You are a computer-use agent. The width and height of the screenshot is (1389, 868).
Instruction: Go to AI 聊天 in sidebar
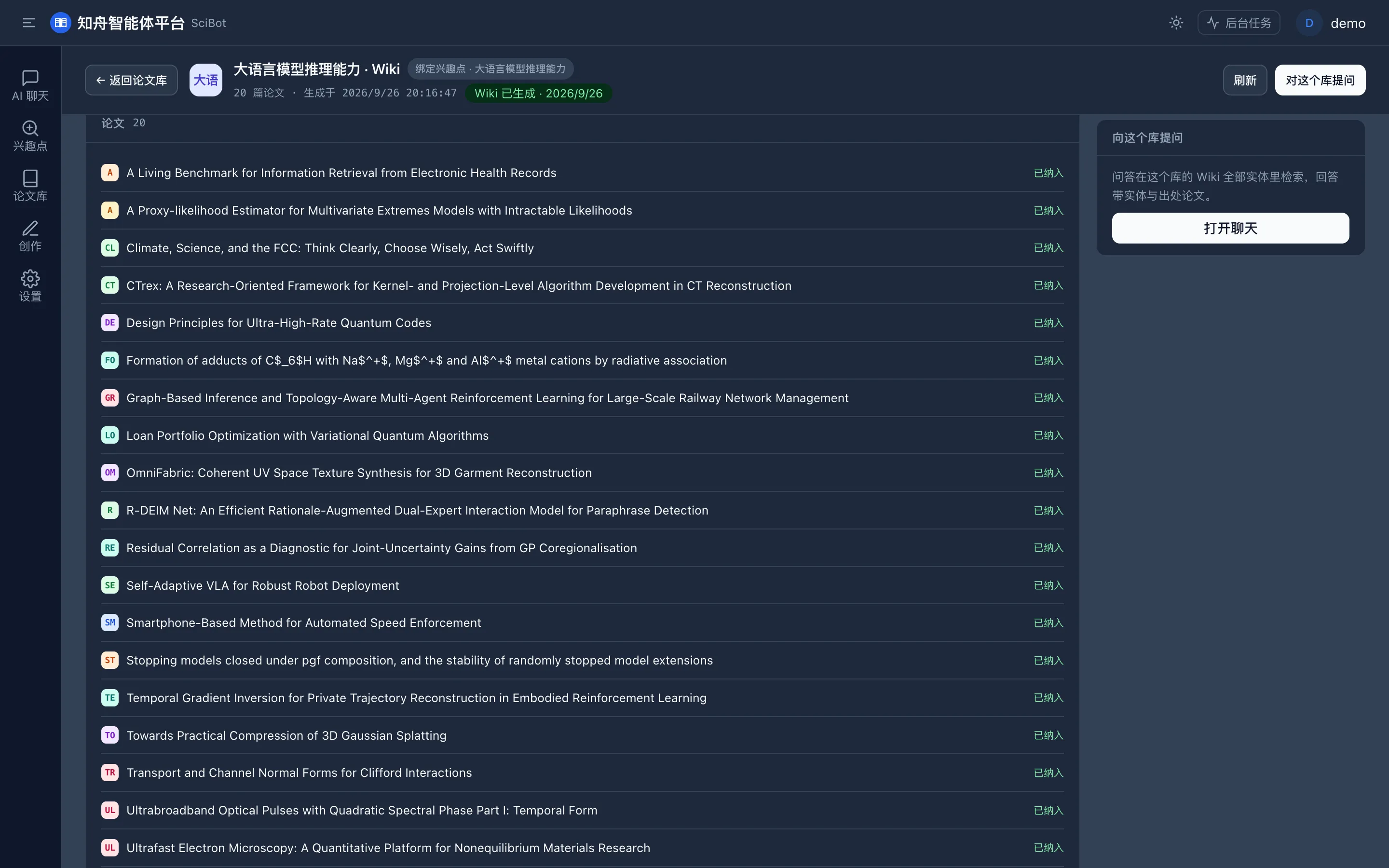click(30, 85)
